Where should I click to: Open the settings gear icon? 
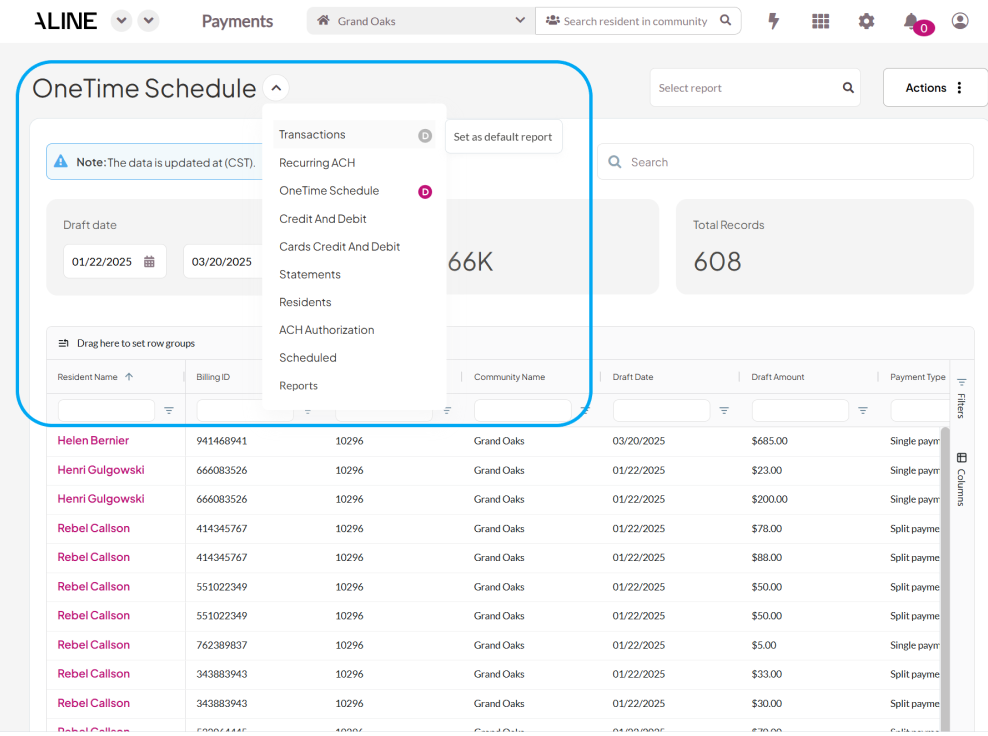(x=866, y=21)
